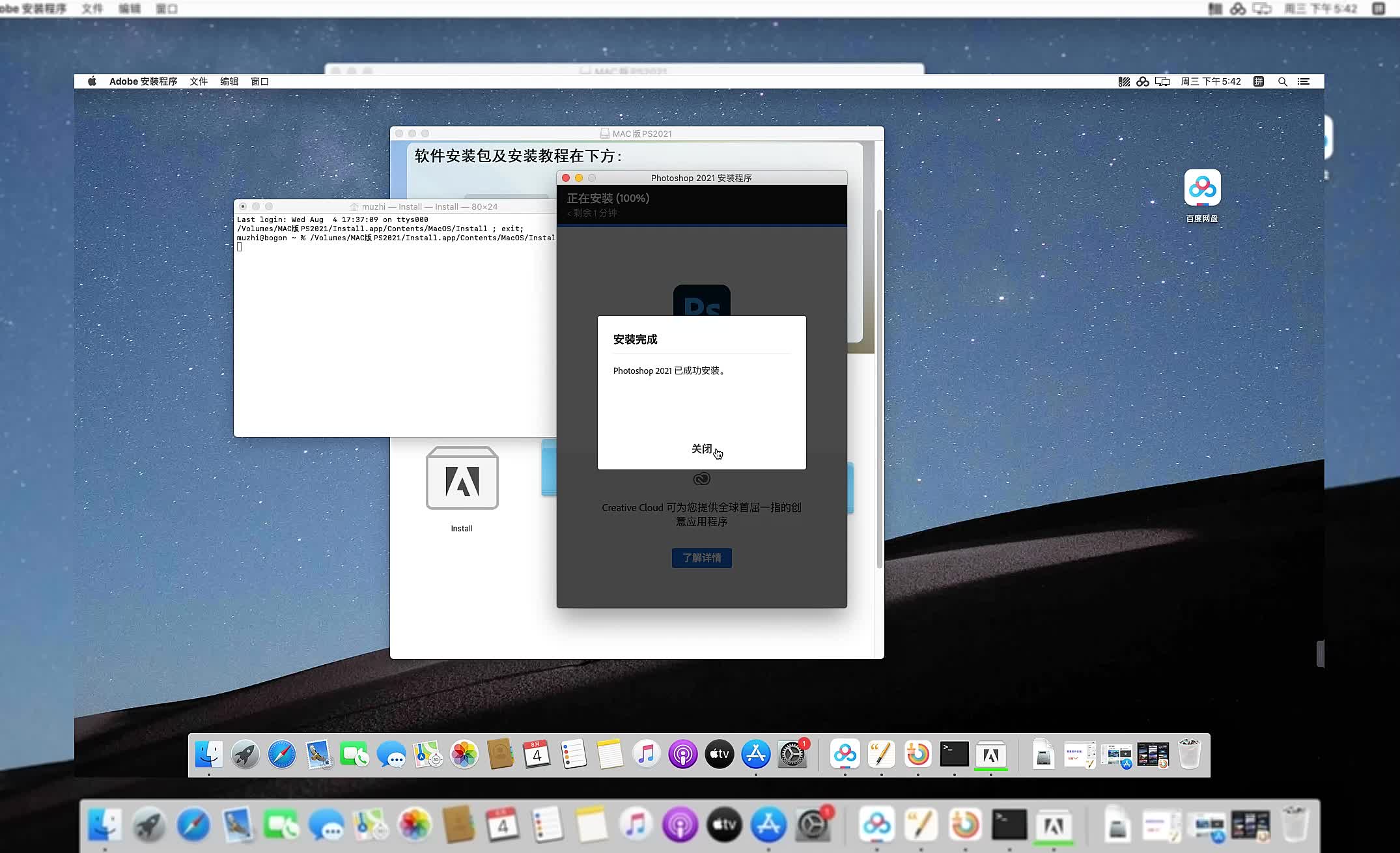1400x853 pixels.
Task: Click 关闭 in the install-complete dialog
Action: [701, 449]
